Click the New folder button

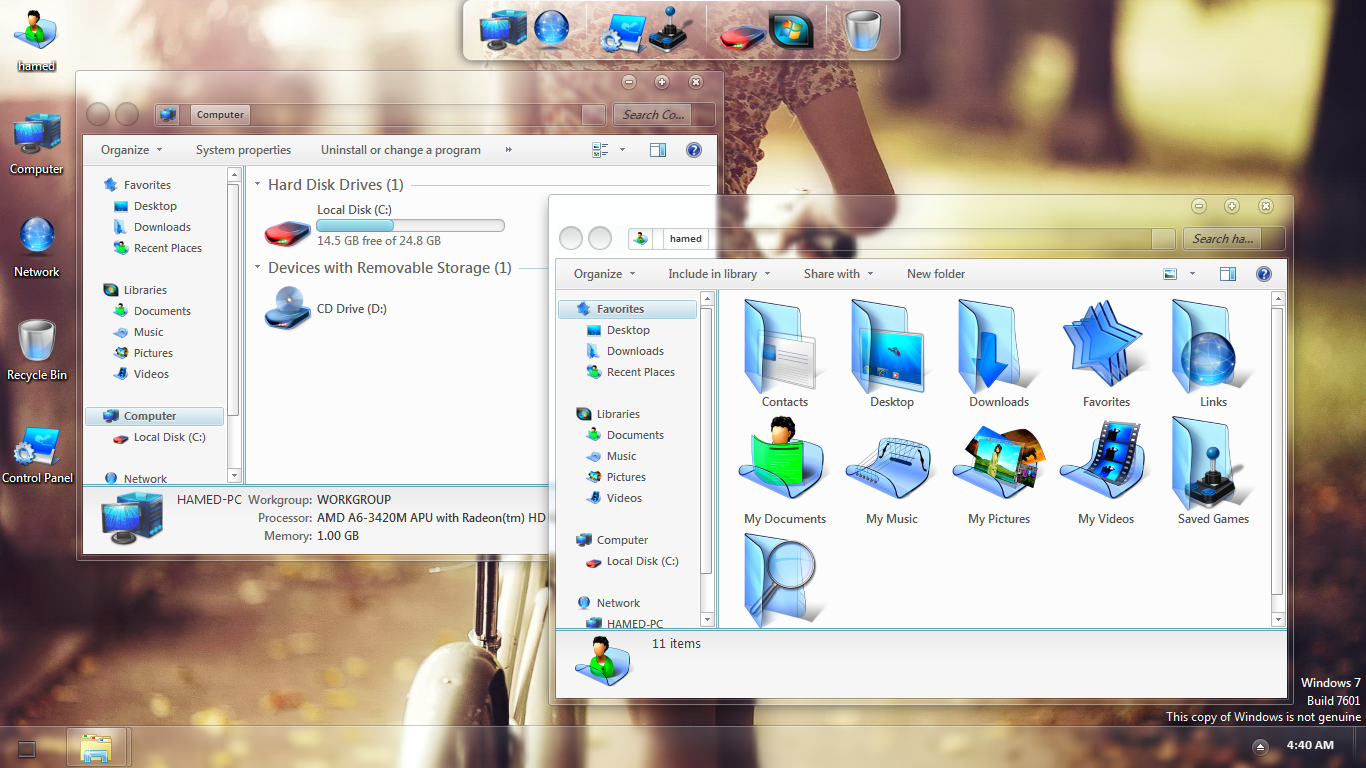tap(936, 274)
